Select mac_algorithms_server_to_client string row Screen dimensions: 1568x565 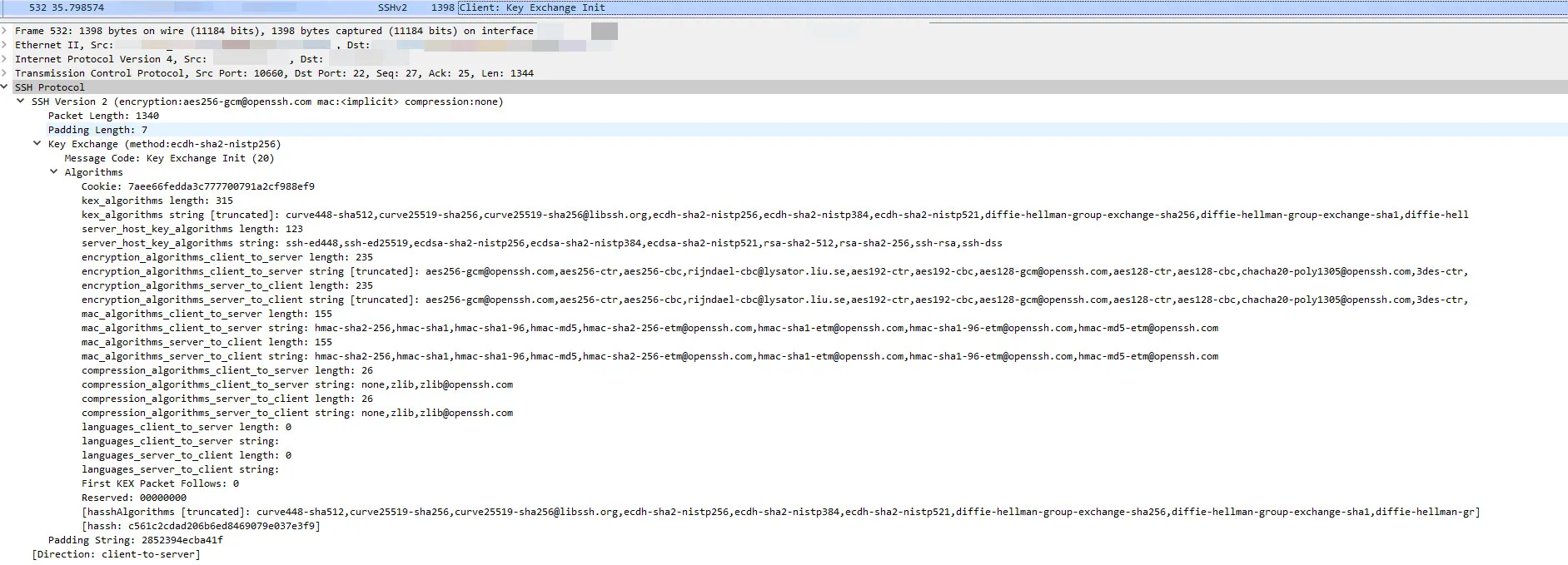(650, 356)
